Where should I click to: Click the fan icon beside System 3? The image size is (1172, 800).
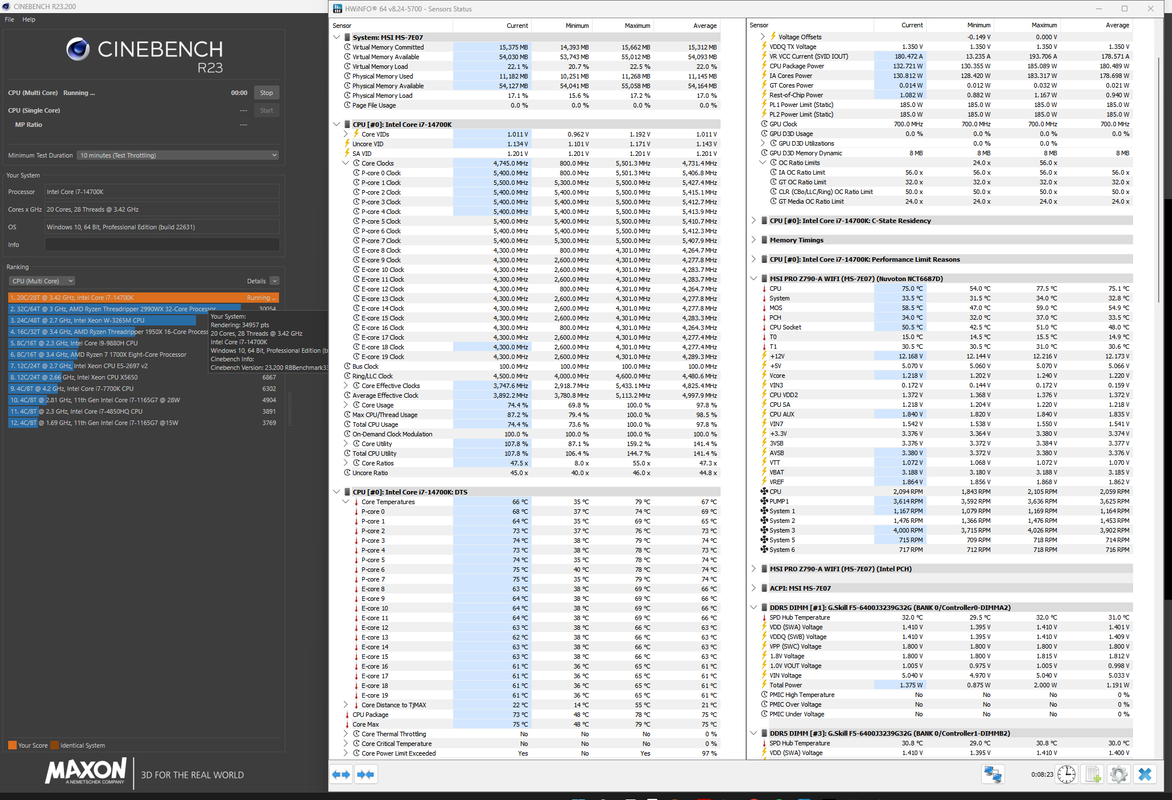764,530
